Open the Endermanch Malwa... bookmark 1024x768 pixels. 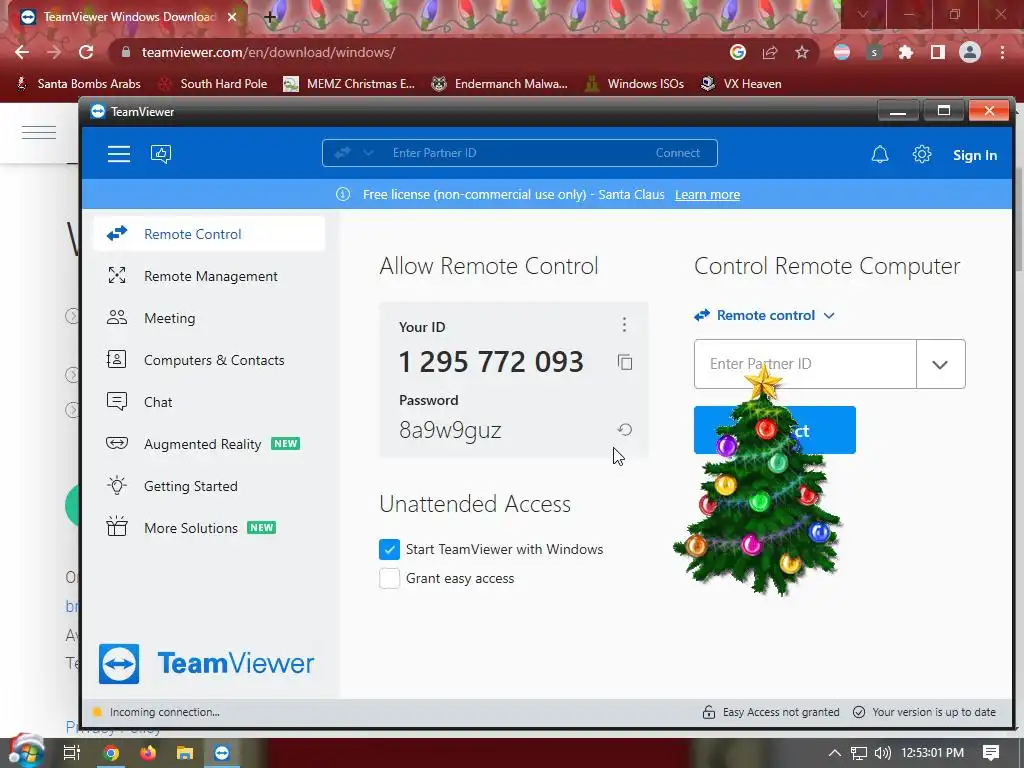tap(500, 84)
